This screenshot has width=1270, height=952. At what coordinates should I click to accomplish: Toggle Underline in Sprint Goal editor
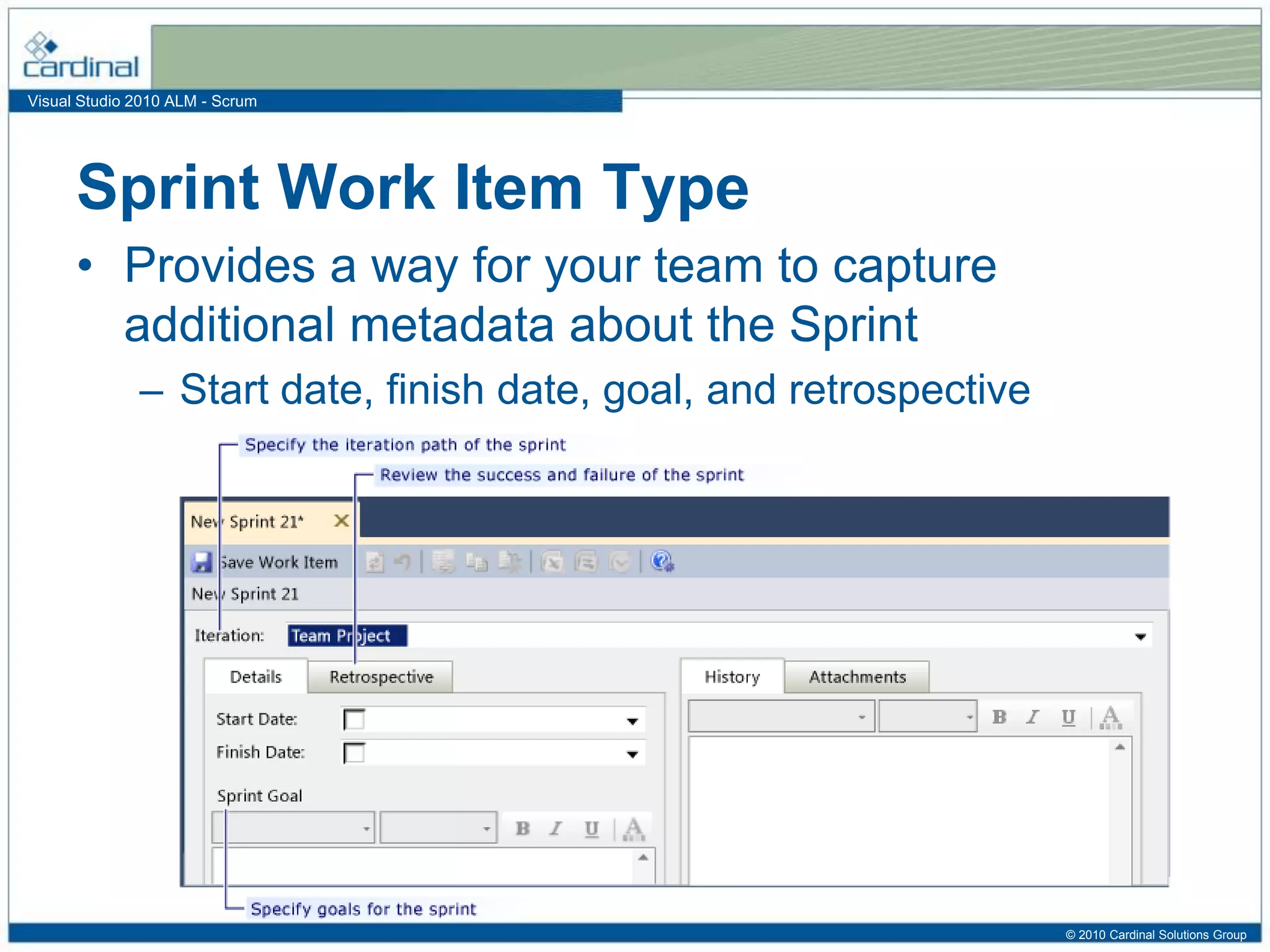pos(592,829)
